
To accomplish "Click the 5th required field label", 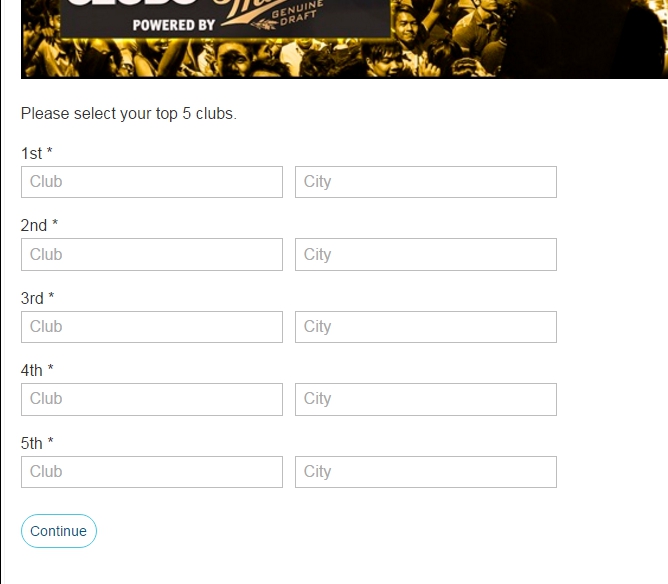I will pos(37,443).
